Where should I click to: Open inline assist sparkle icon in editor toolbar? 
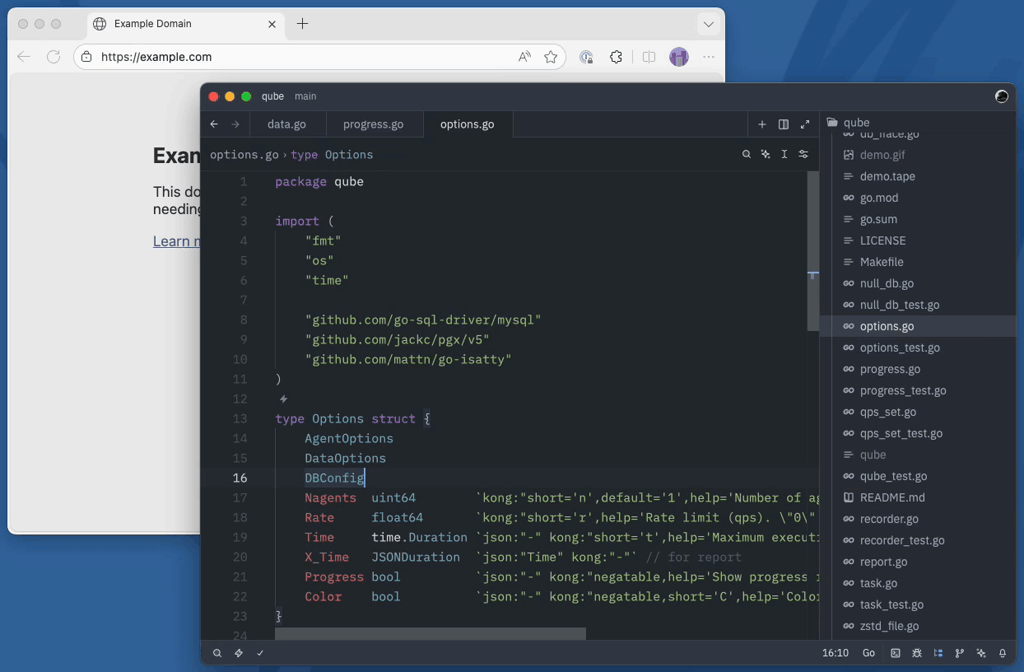point(765,154)
